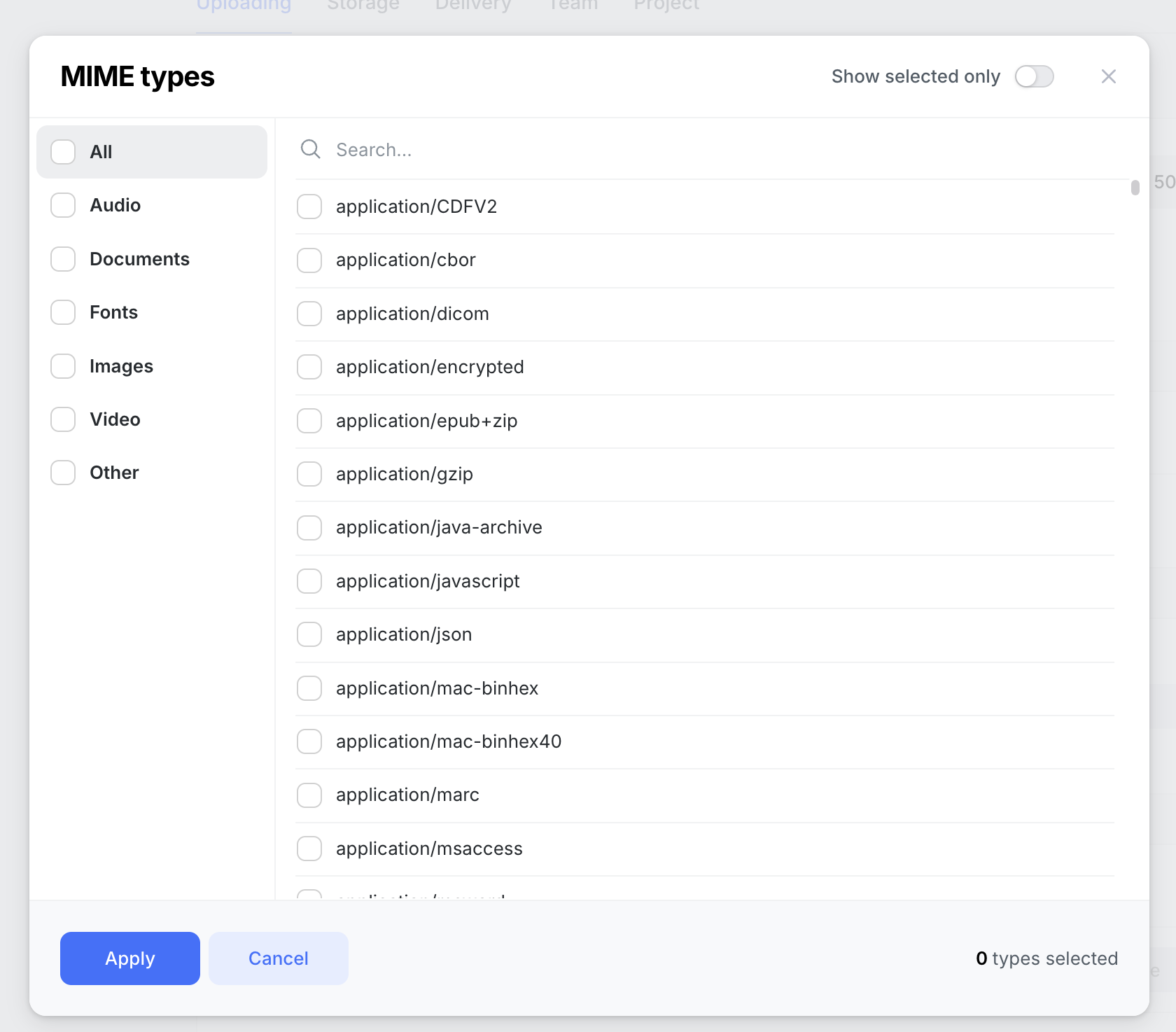Viewport: 1176px width, 1032px height.
Task: Enable the Fonts category checkbox
Action: [x=63, y=312]
